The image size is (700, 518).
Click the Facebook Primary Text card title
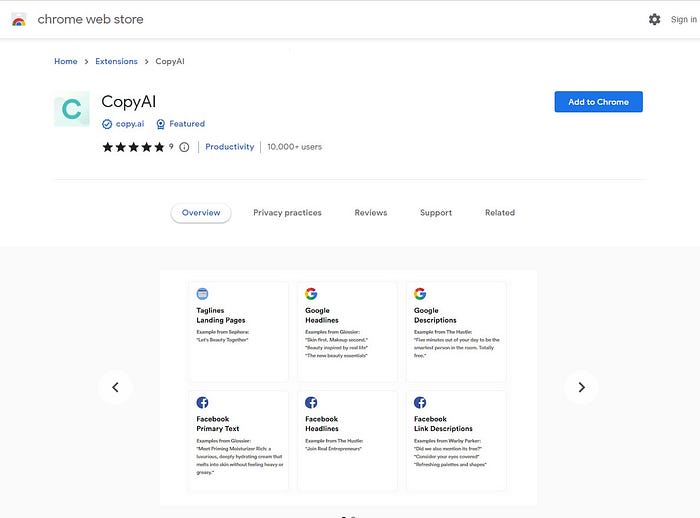(218, 424)
